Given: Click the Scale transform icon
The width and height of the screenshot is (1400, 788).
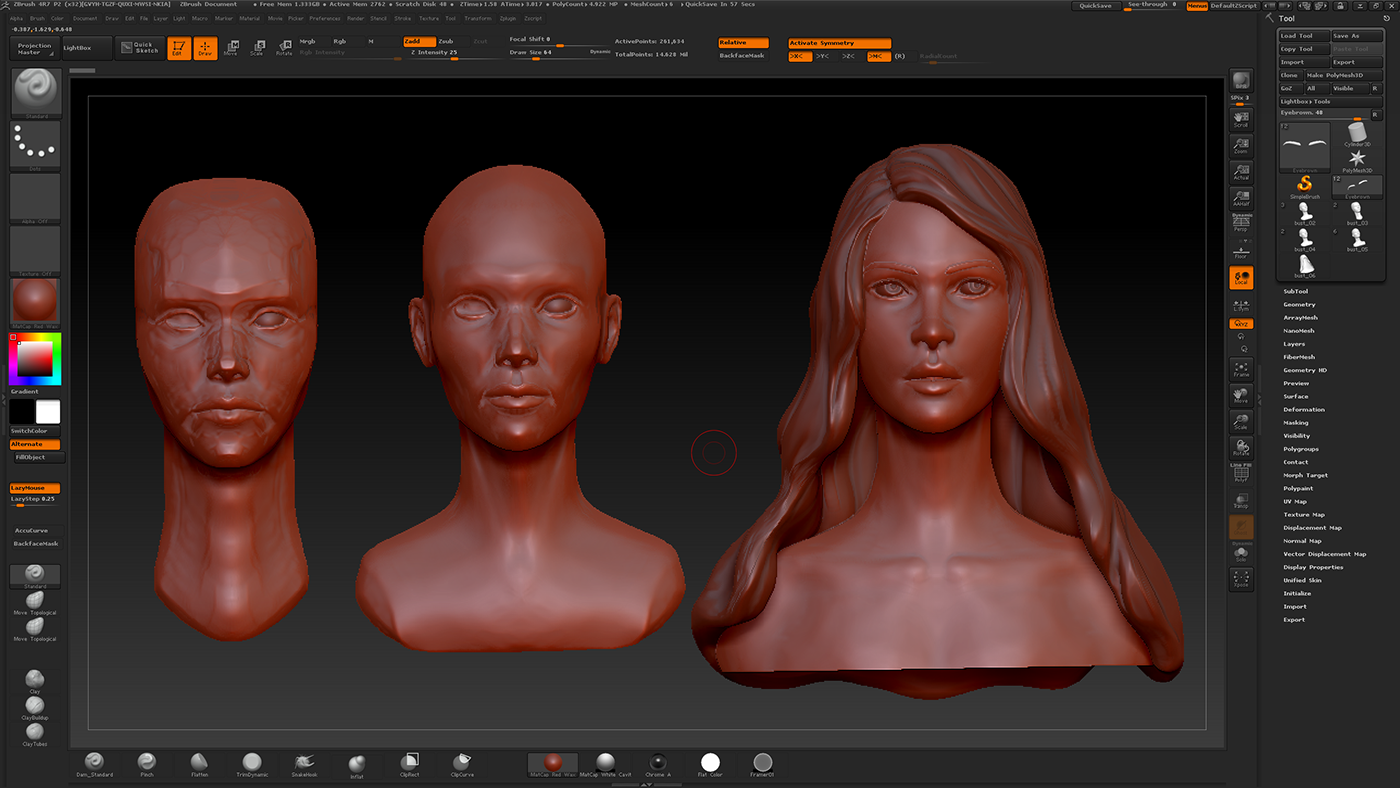Looking at the screenshot, I should click(257, 48).
